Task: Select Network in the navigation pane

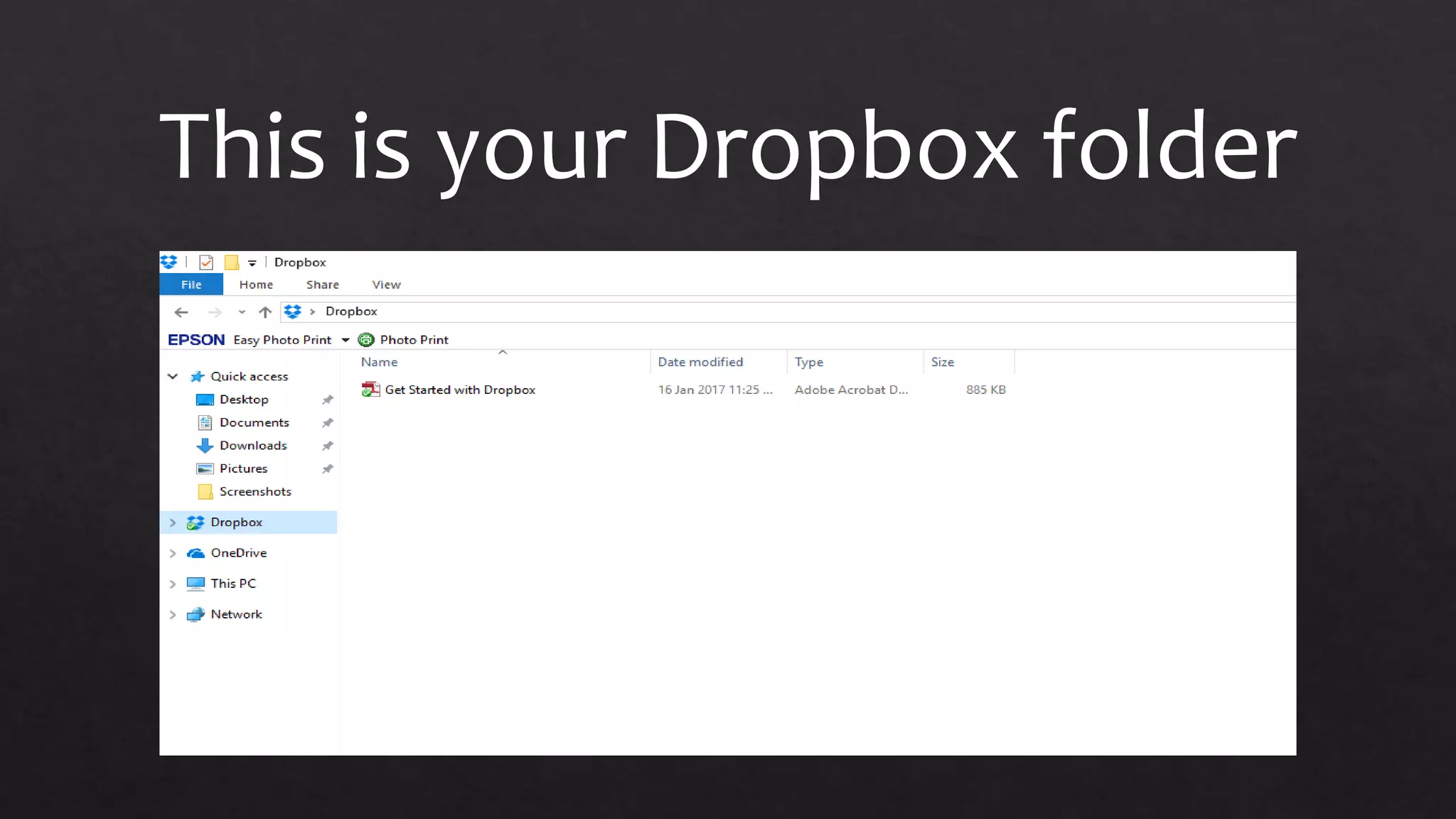Action: (237, 614)
